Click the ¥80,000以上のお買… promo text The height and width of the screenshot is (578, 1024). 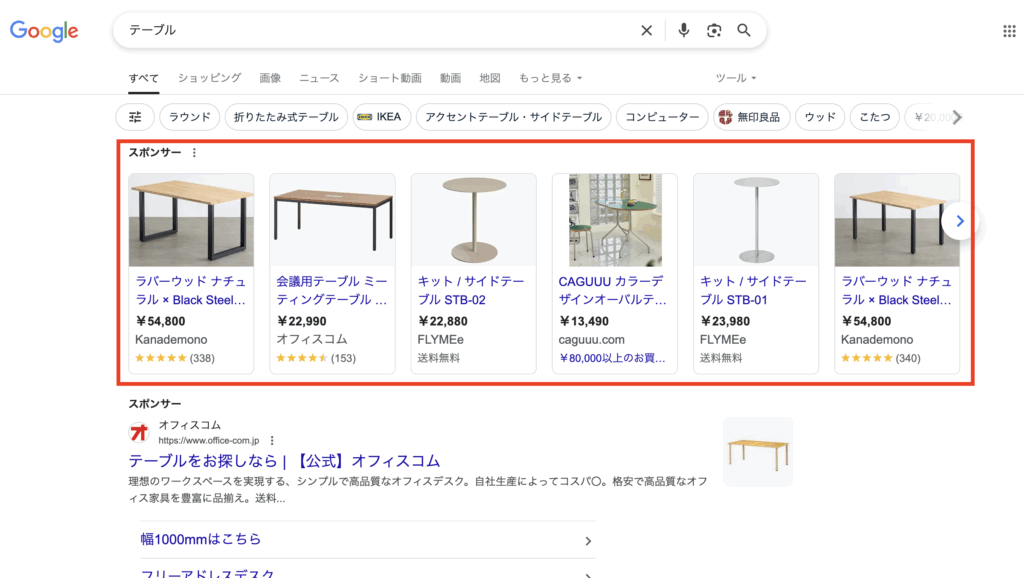(612, 358)
